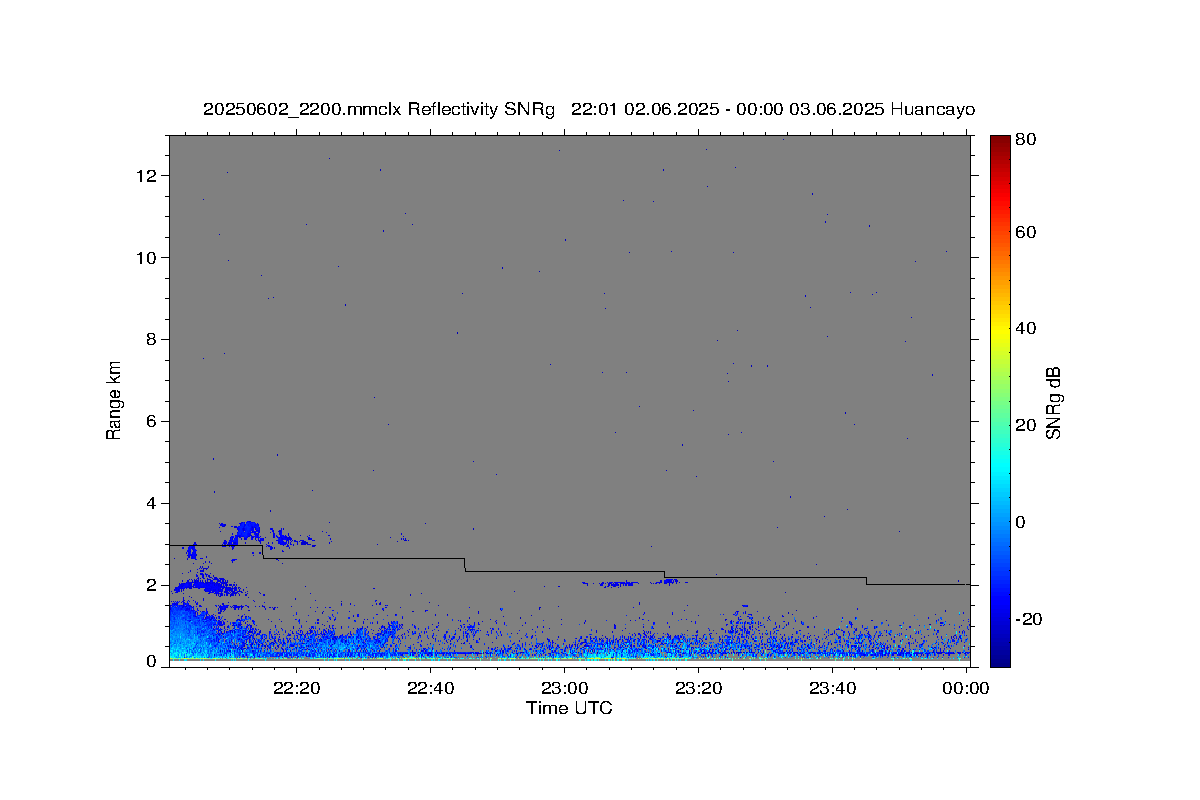Click the 23:20 time tick label
Viewport: 1200px width, 800px height.
point(699,688)
